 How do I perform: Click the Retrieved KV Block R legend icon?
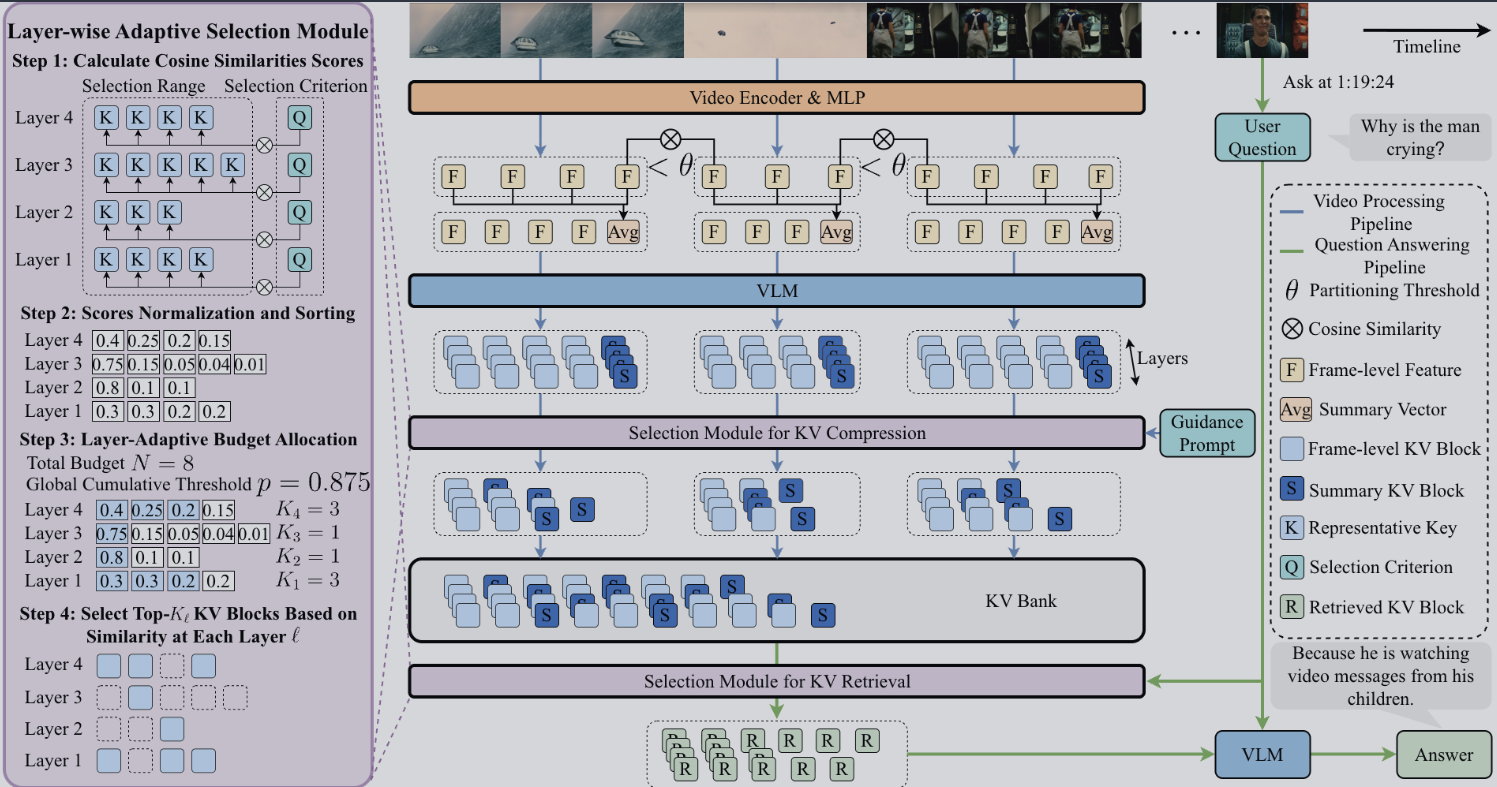click(x=1292, y=607)
